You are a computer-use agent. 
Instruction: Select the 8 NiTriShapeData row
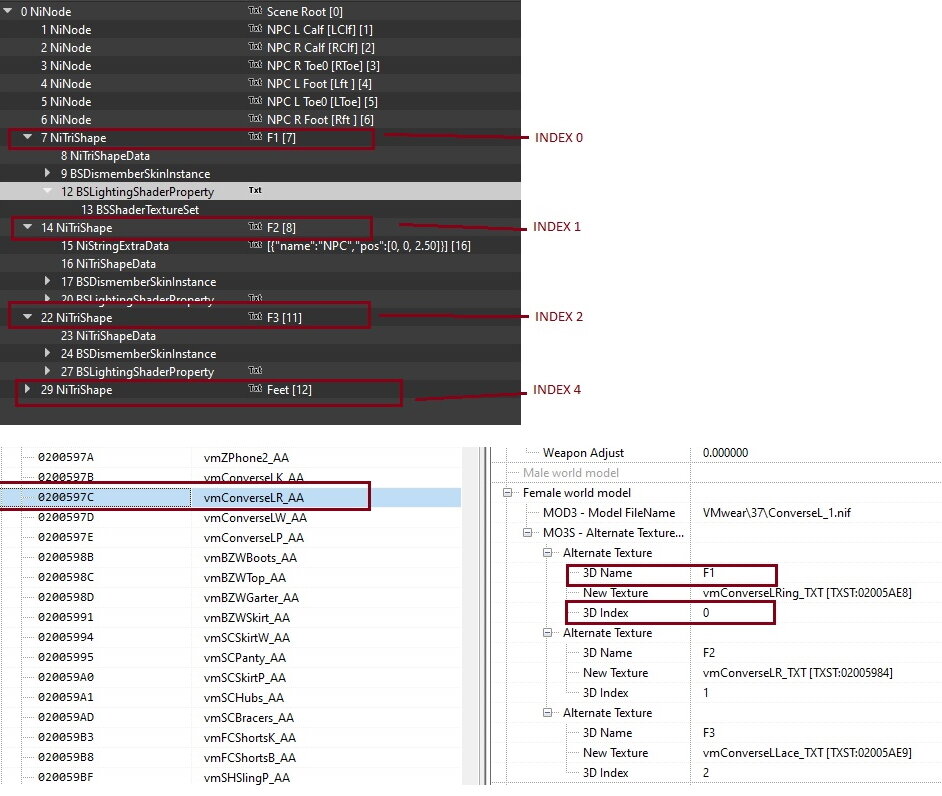(260, 156)
